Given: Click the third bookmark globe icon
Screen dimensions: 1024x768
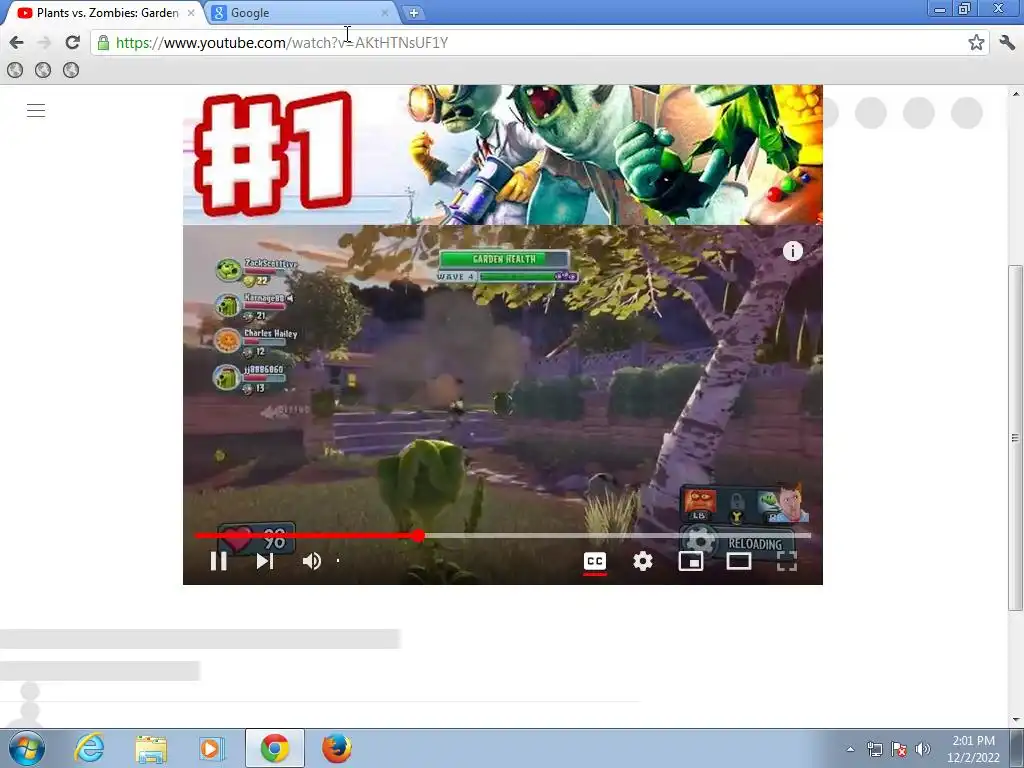Looking at the screenshot, I should 71,70.
